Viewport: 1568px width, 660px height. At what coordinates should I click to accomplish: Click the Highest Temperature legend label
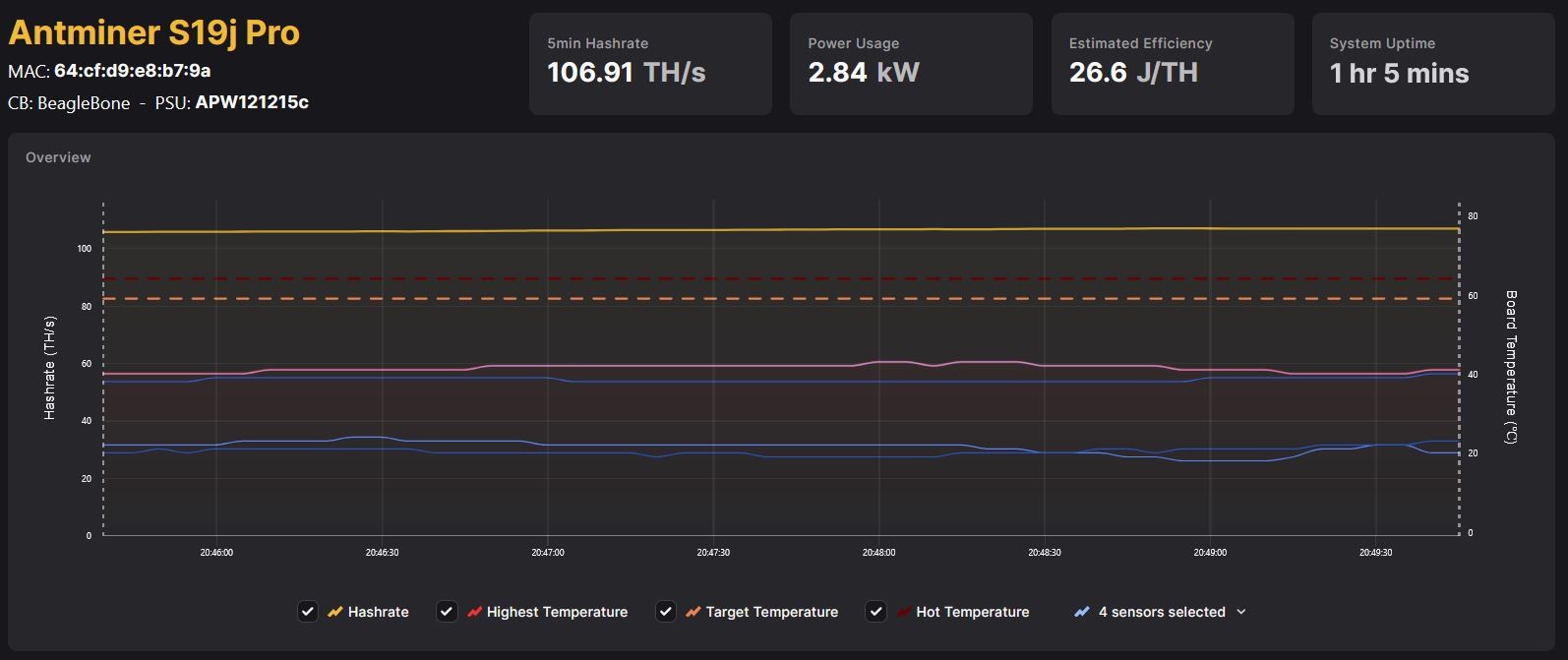point(557,612)
